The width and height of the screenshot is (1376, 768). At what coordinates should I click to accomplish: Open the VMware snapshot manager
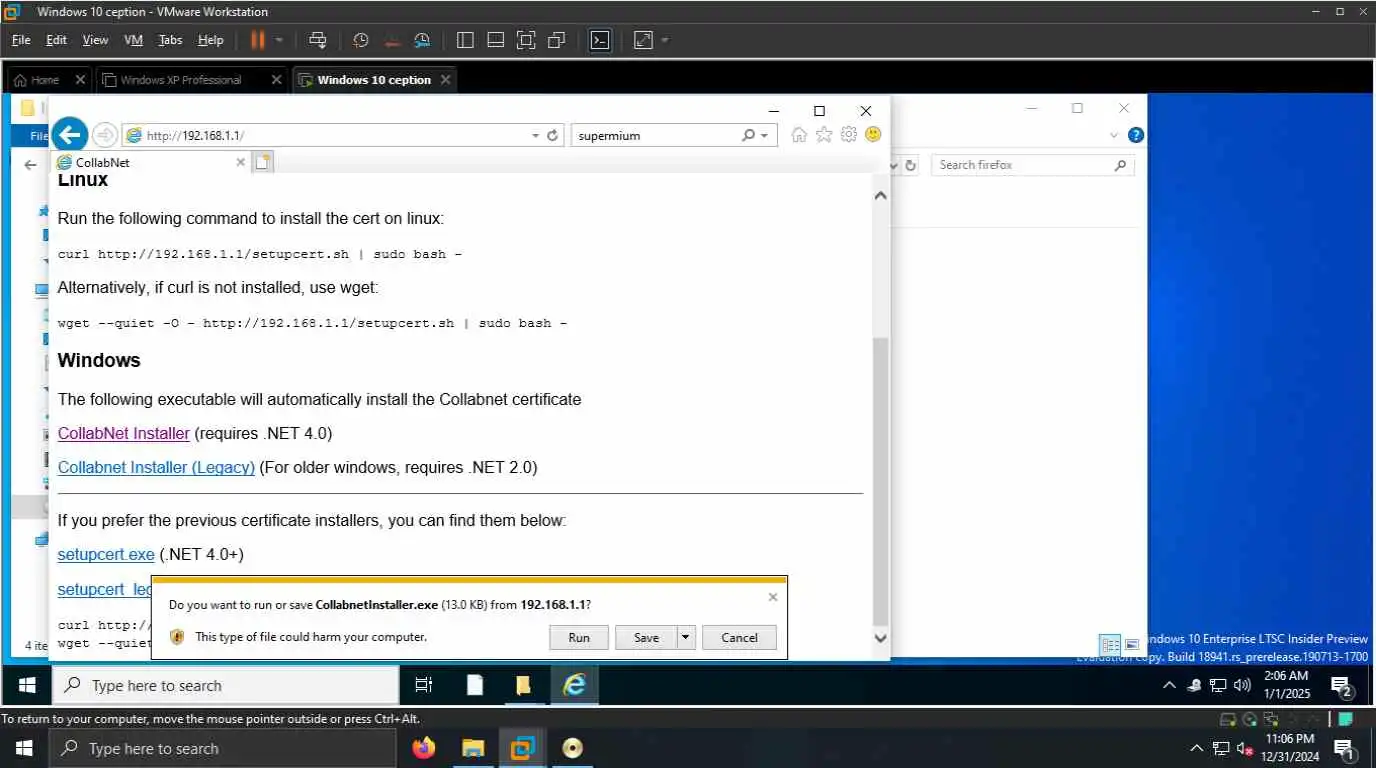[x=422, y=40]
